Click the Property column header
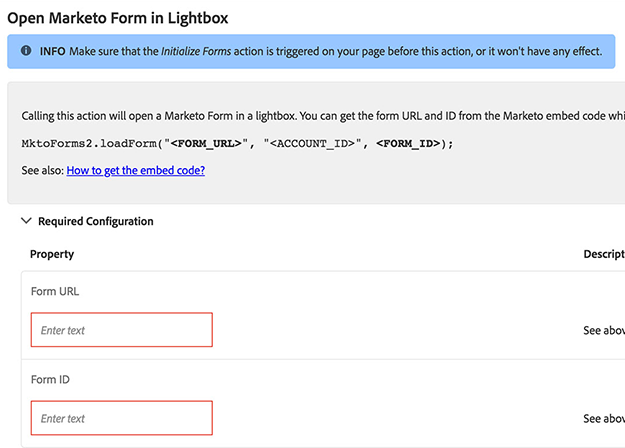The height and width of the screenshot is (448, 625). click(52, 254)
